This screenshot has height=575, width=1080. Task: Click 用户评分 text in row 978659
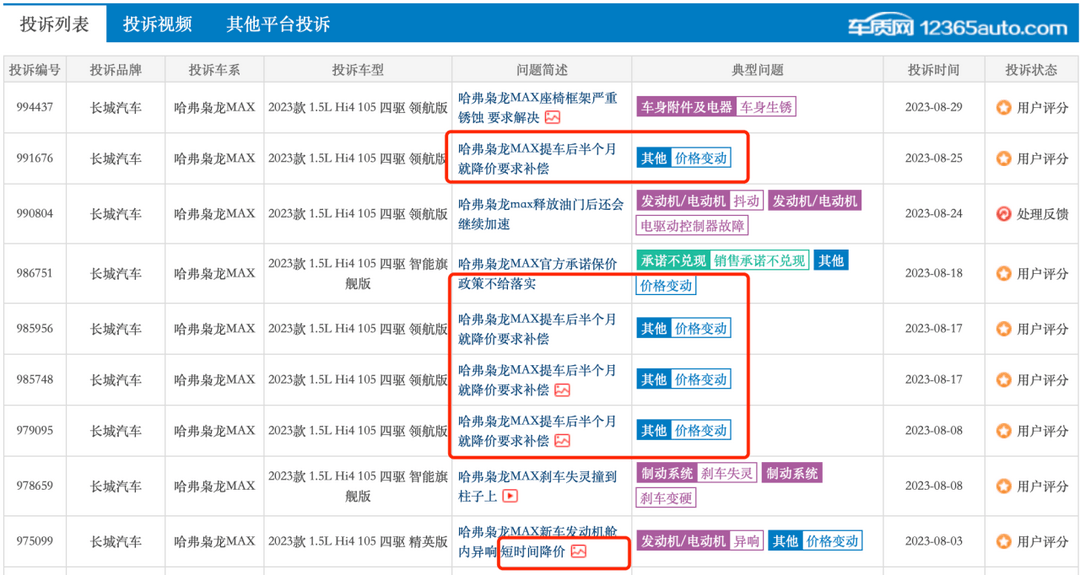coord(1042,486)
